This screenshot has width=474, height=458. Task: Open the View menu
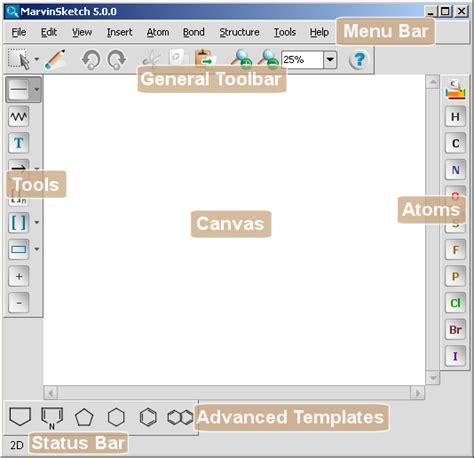pos(82,32)
